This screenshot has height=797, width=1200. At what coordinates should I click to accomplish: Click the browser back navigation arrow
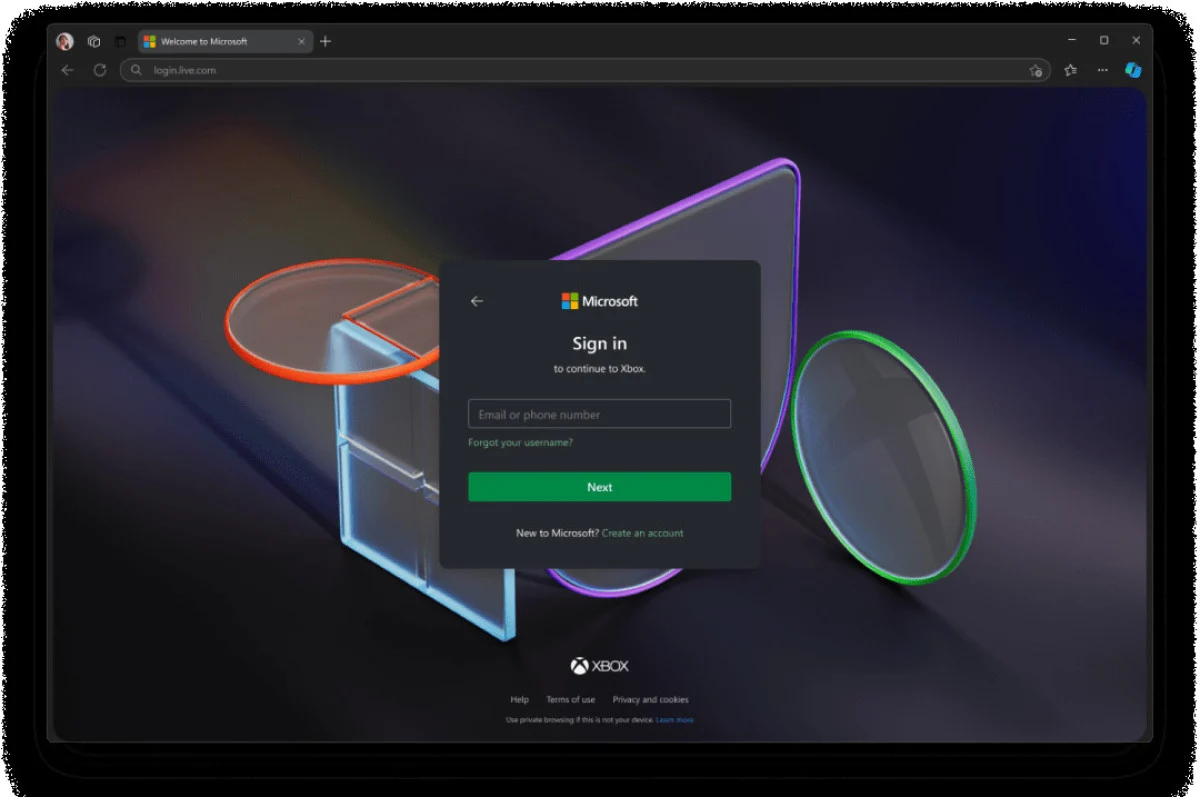point(68,70)
